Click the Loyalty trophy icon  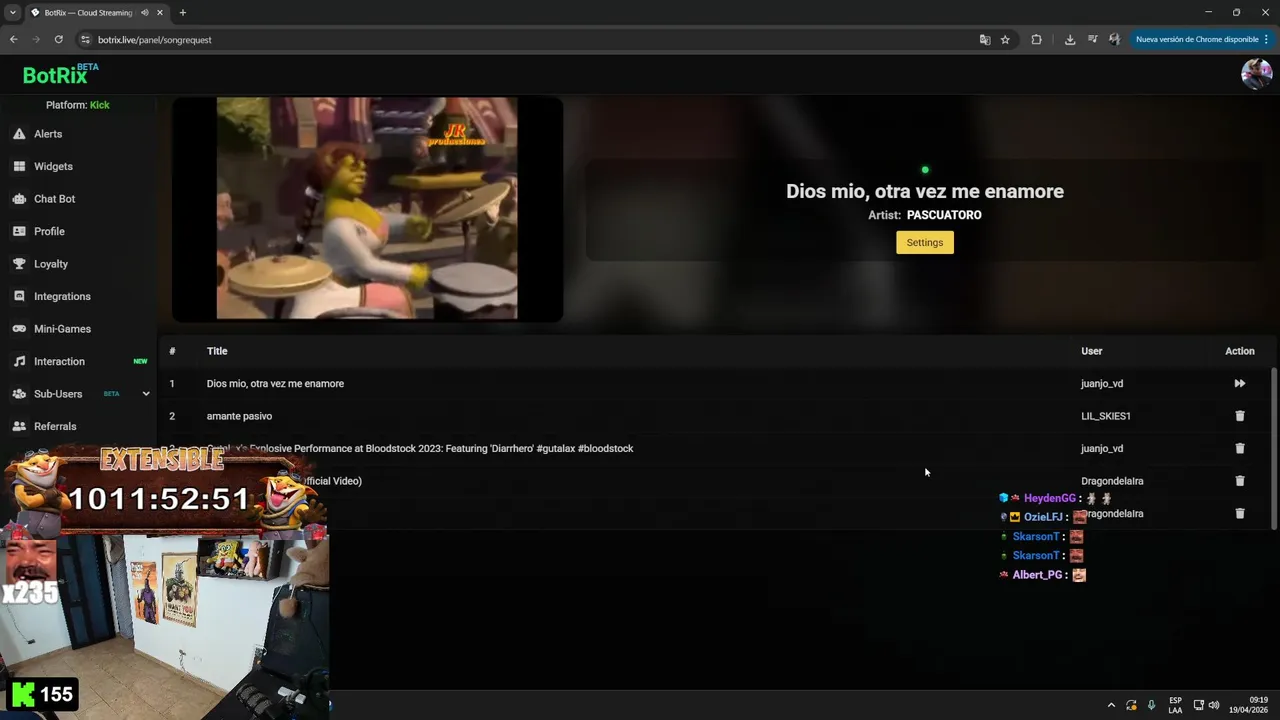coord(19,264)
